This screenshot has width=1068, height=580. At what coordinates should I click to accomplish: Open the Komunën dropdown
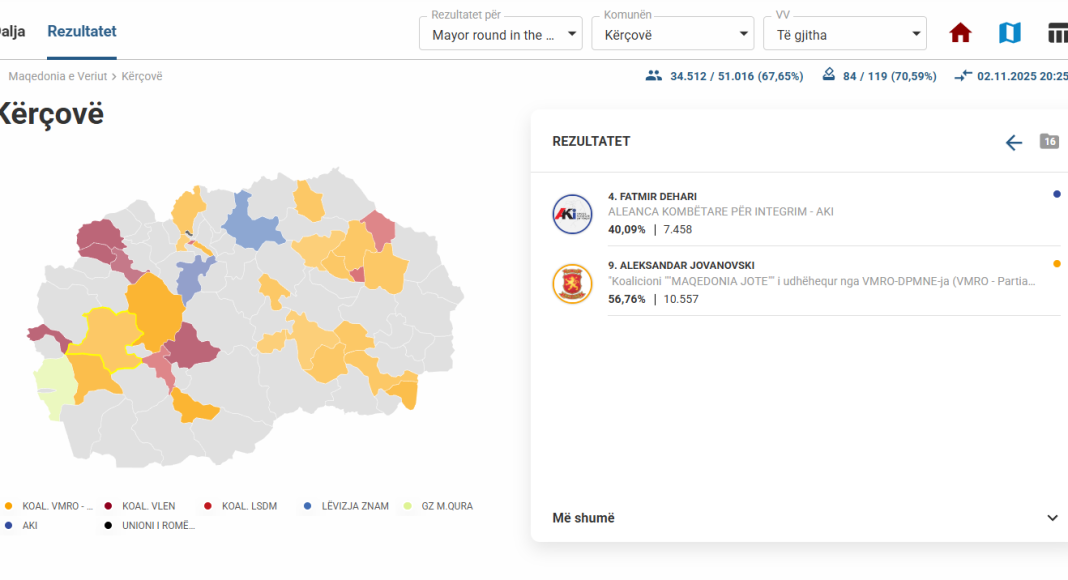tap(672, 34)
